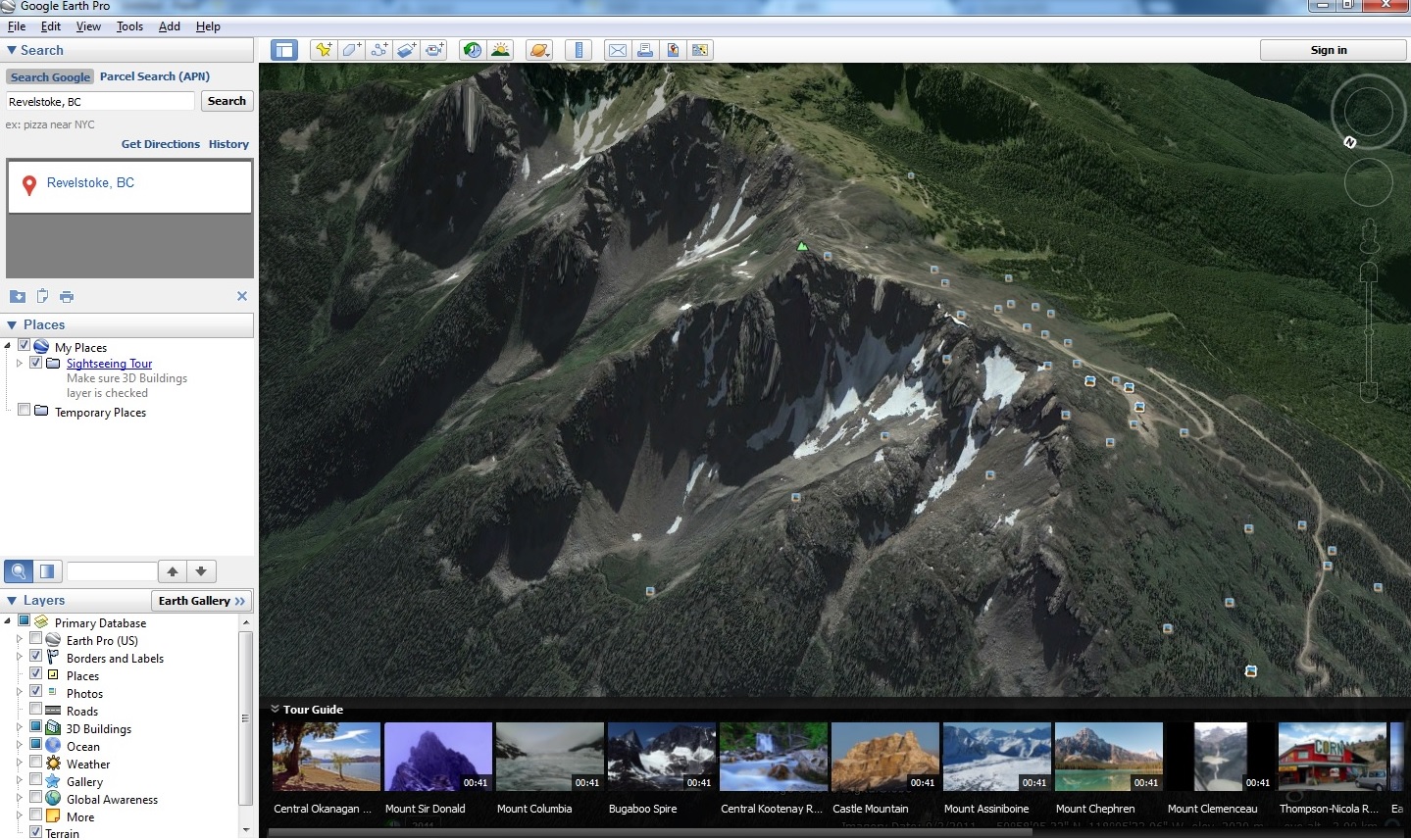1411x840 pixels.
Task: Click the red Revelstoke pin in results
Action: click(29, 185)
